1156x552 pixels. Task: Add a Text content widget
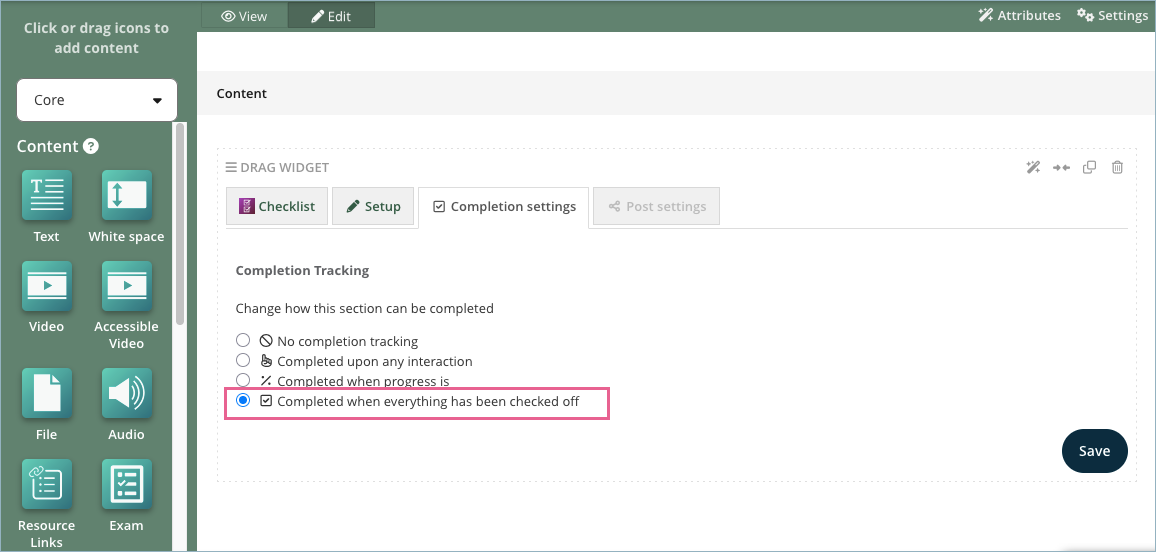46,195
